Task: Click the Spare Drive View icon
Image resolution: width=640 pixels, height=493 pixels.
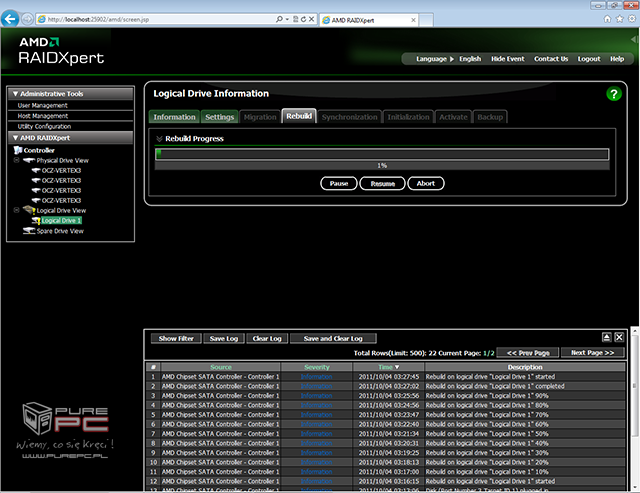Action: pos(29,231)
